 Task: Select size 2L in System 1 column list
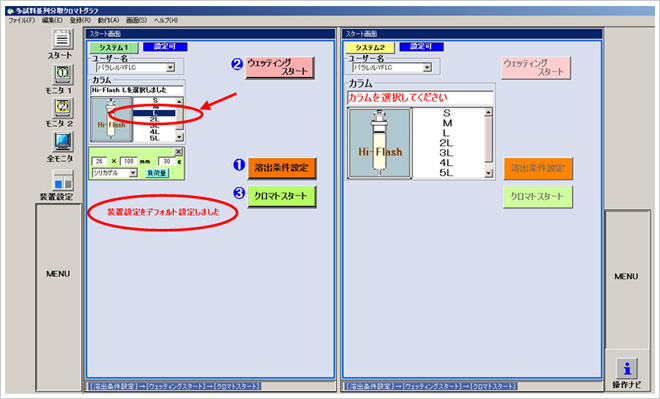[154, 120]
